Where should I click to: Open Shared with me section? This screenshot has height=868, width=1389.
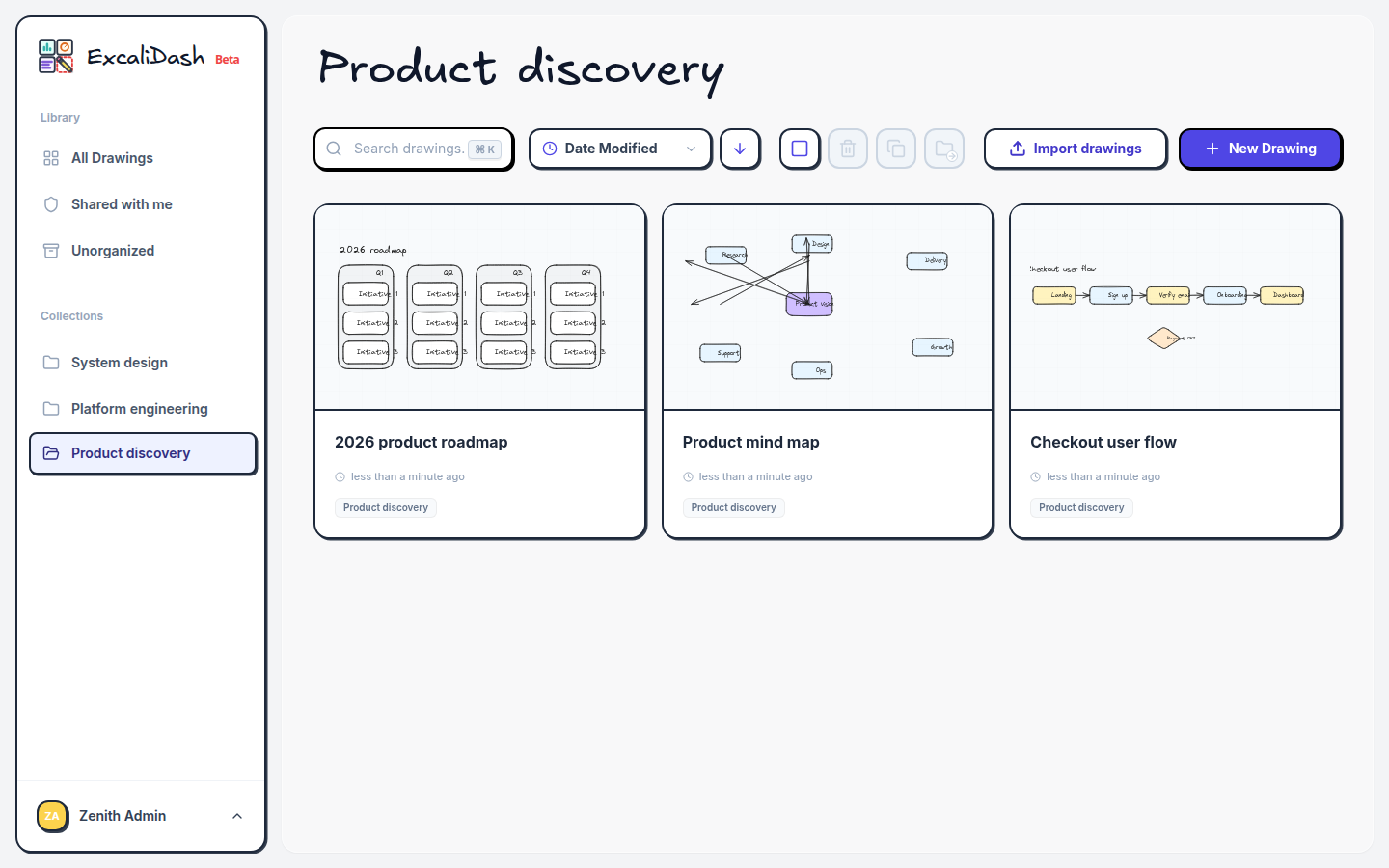click(143, 204)
